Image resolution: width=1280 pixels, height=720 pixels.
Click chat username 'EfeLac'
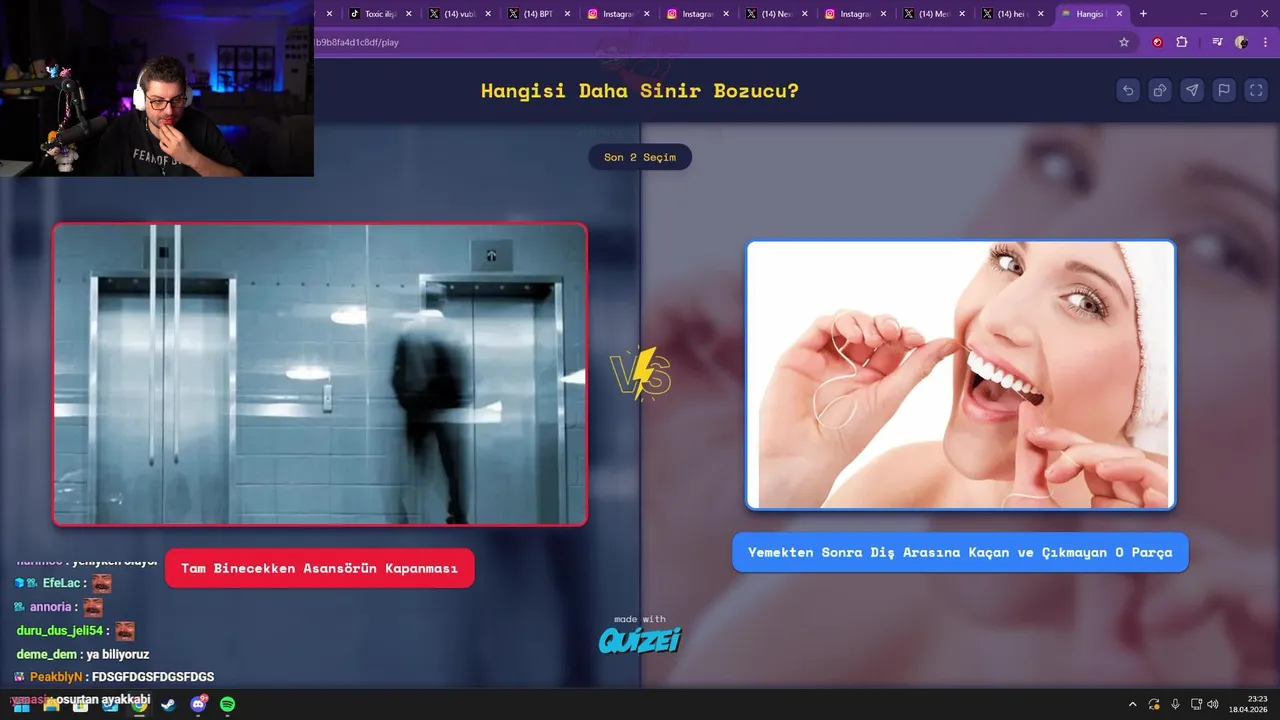click(x=61, y=583)
